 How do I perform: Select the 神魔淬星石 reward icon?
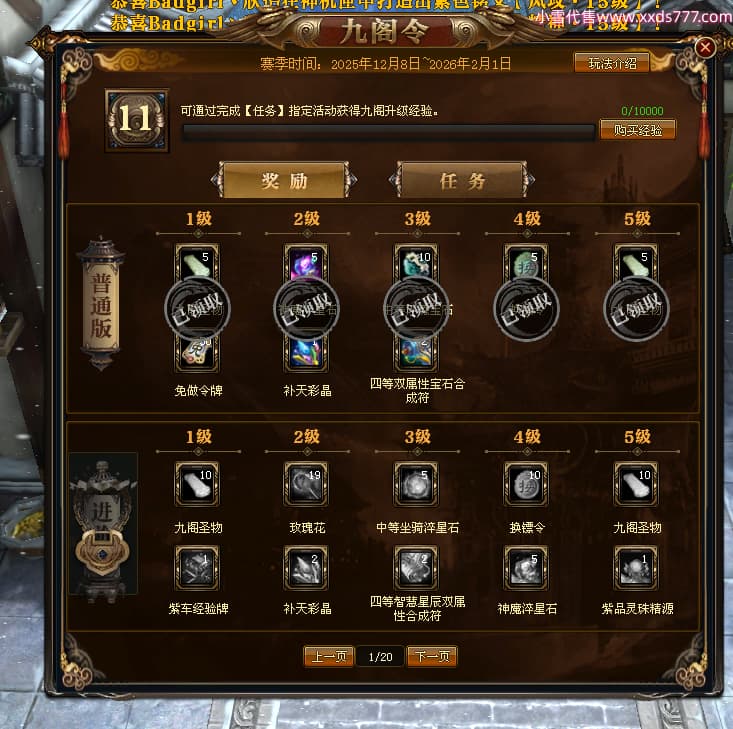coord(526,568)
